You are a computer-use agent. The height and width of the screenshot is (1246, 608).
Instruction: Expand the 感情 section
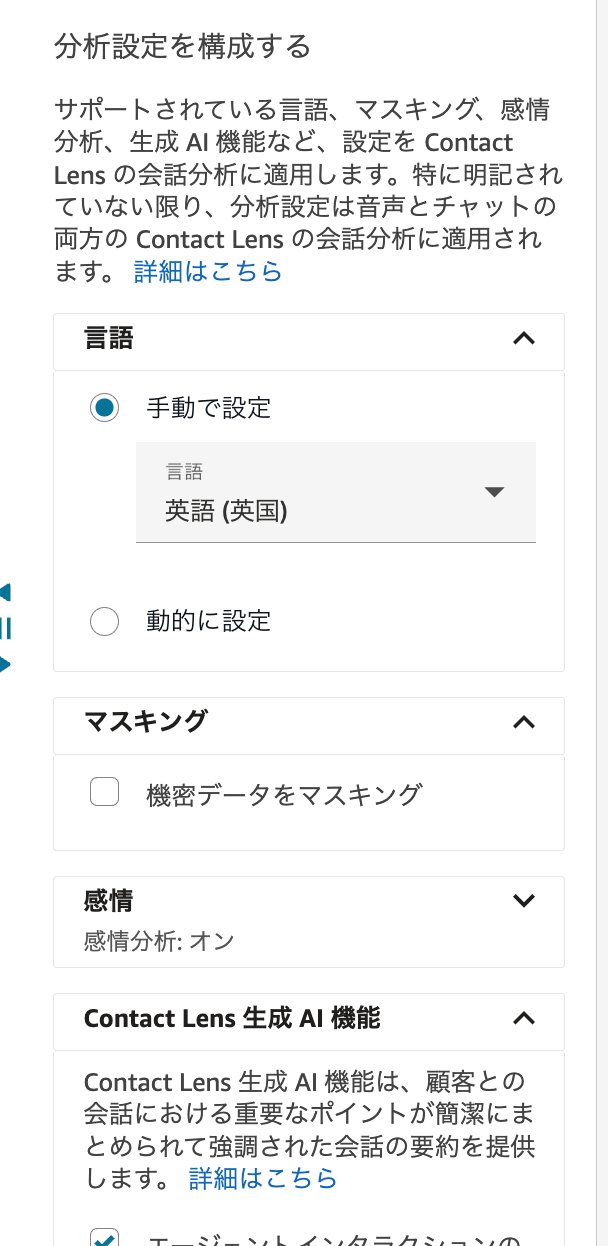click(x=525, y=900)
